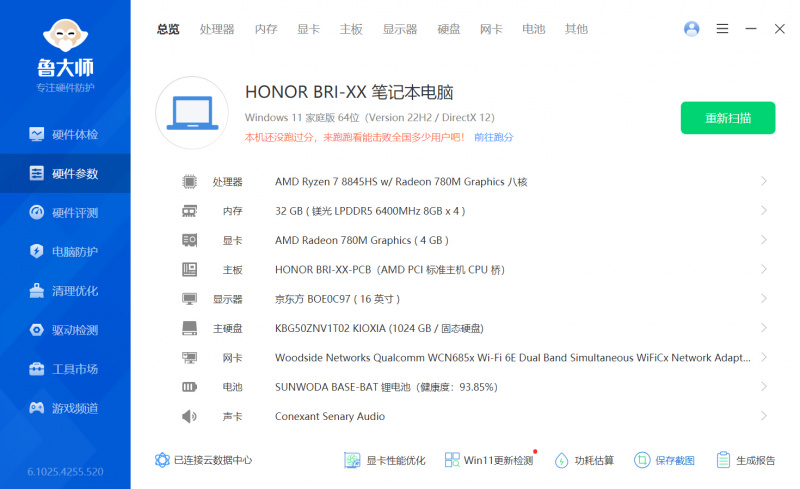Screen dimensions: 800x489
Task: Open the hamburger main menu
Action: click(x=722, y=29)
